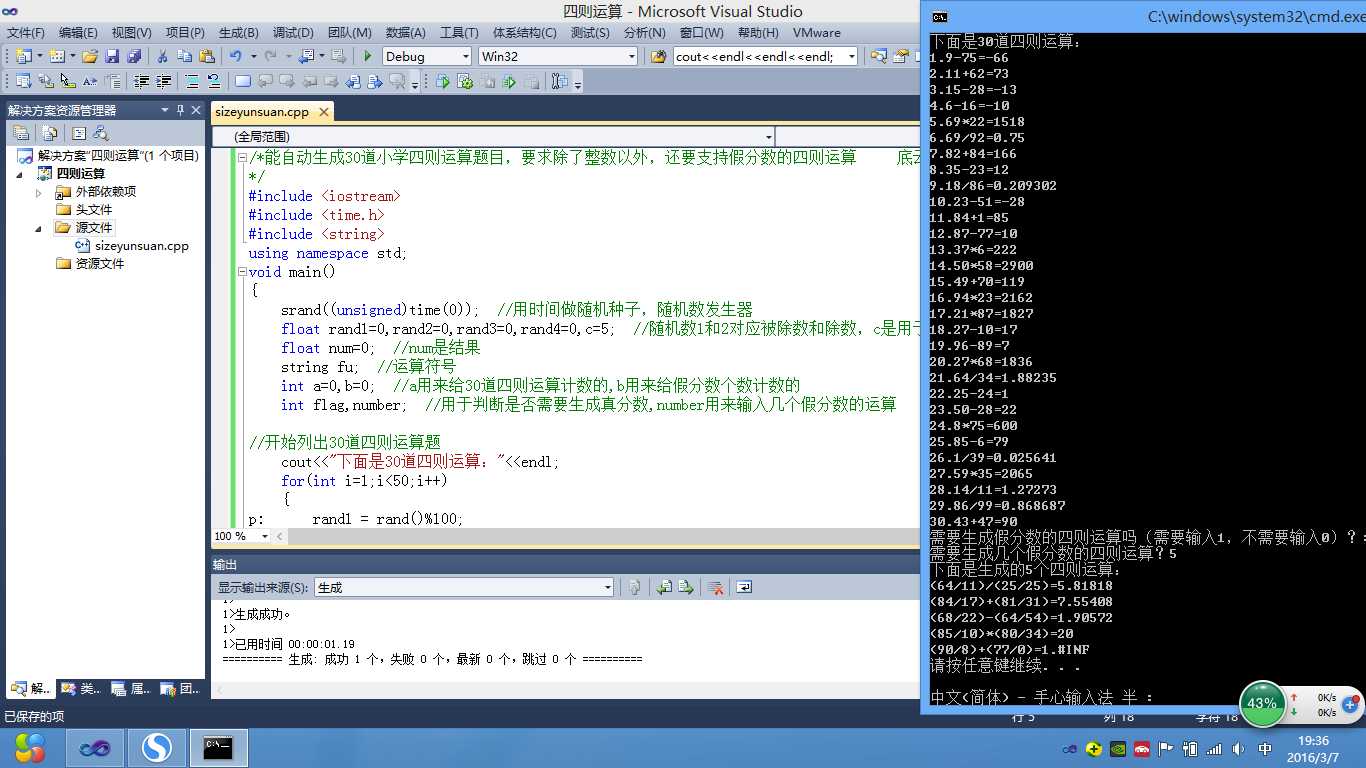Image resolution: width=1366 pixels, height=768 pixels.
Task: Click the Windows Start orb
Action: click(30, 748)
